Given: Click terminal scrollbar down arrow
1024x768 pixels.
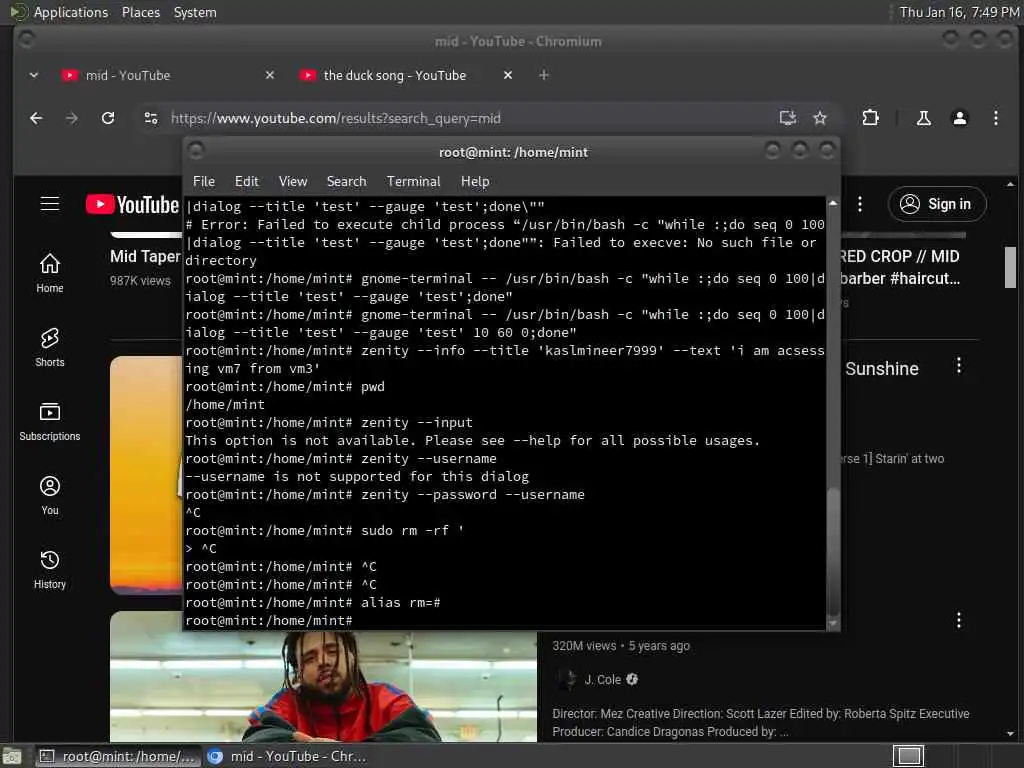Looking at the screenshot, I should [833, 624].
